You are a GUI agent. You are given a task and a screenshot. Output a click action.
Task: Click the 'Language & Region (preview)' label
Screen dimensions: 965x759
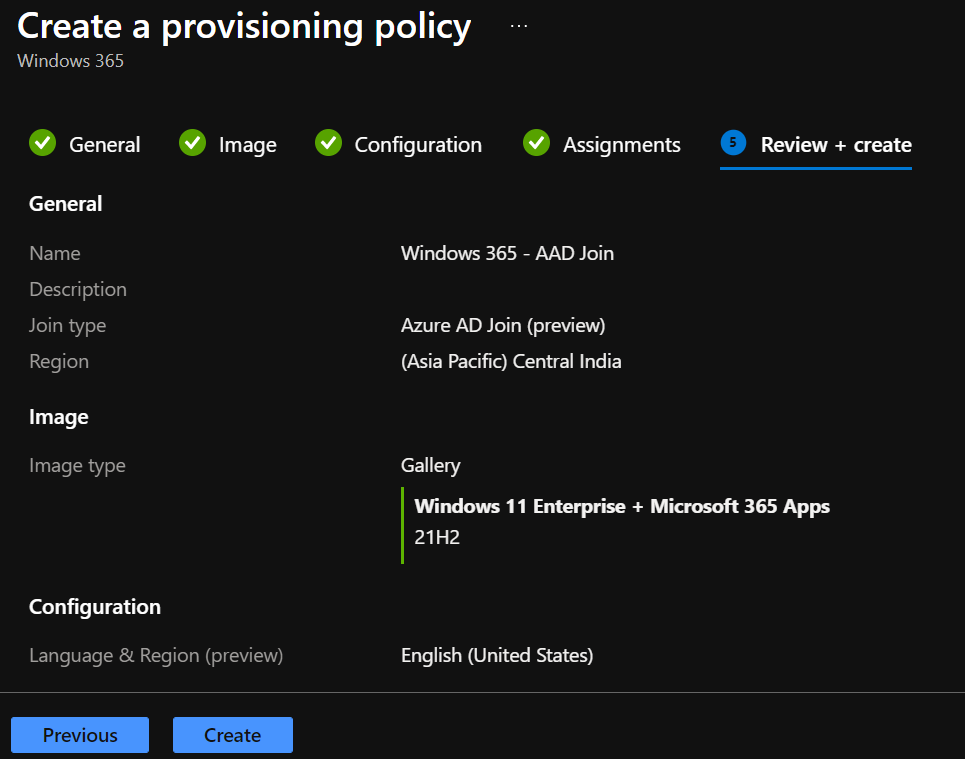tap(156, 656)
